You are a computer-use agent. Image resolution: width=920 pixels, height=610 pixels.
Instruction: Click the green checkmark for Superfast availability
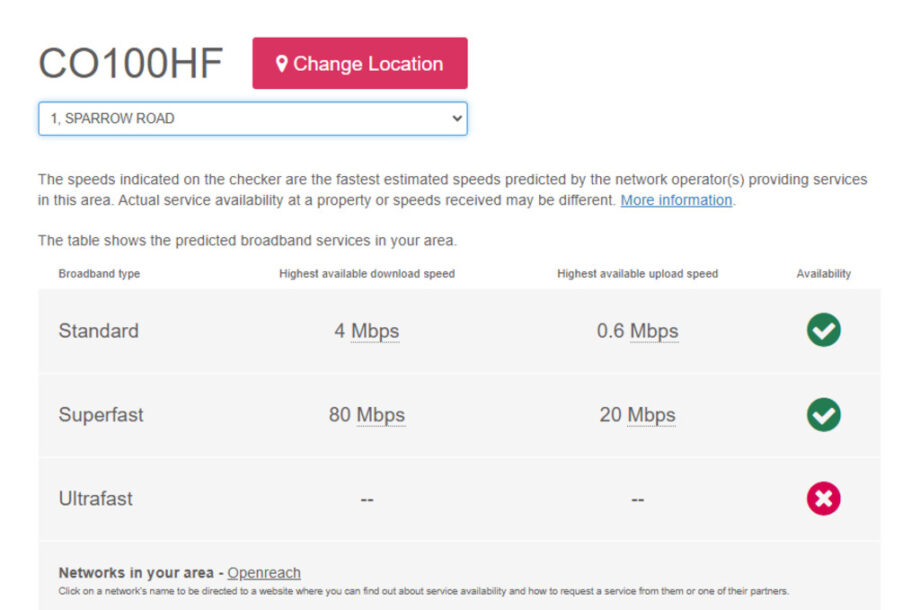[x=823, y=415]
